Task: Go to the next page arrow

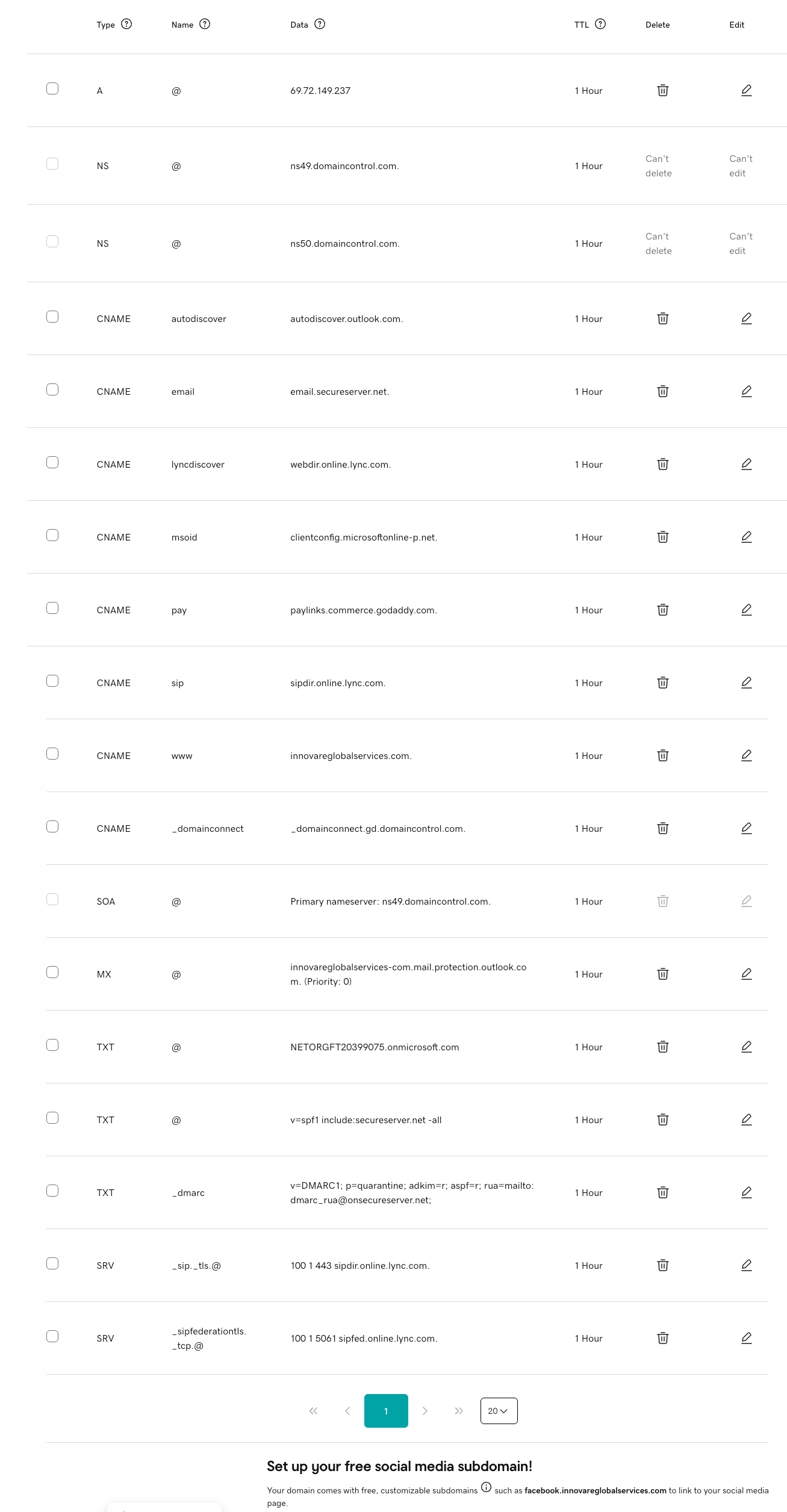Action: click(x=425, y=1411)
